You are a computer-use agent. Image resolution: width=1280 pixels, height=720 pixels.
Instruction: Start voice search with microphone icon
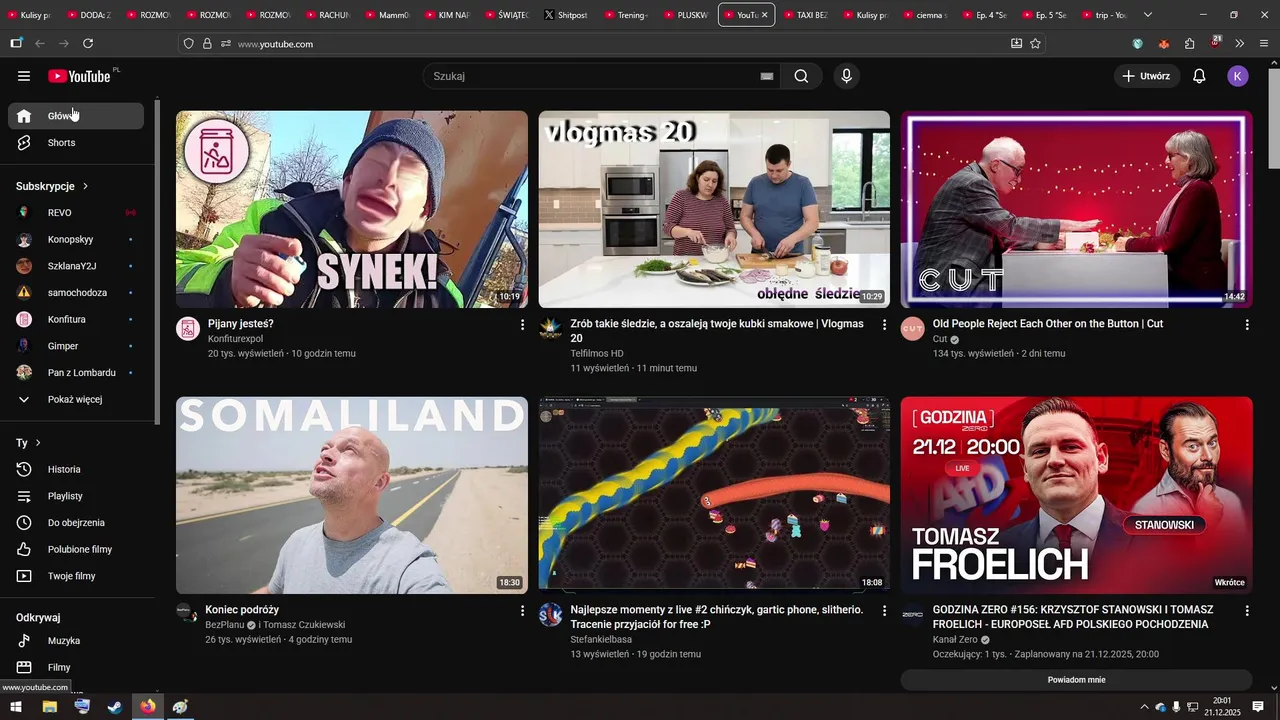point(847,76)
